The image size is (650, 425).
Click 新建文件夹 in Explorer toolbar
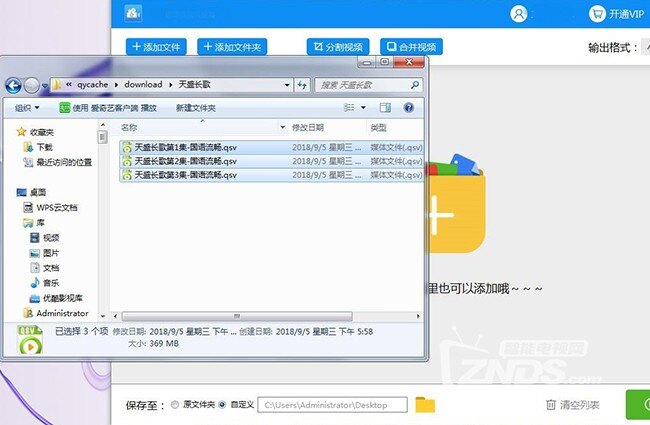[195, 107]
